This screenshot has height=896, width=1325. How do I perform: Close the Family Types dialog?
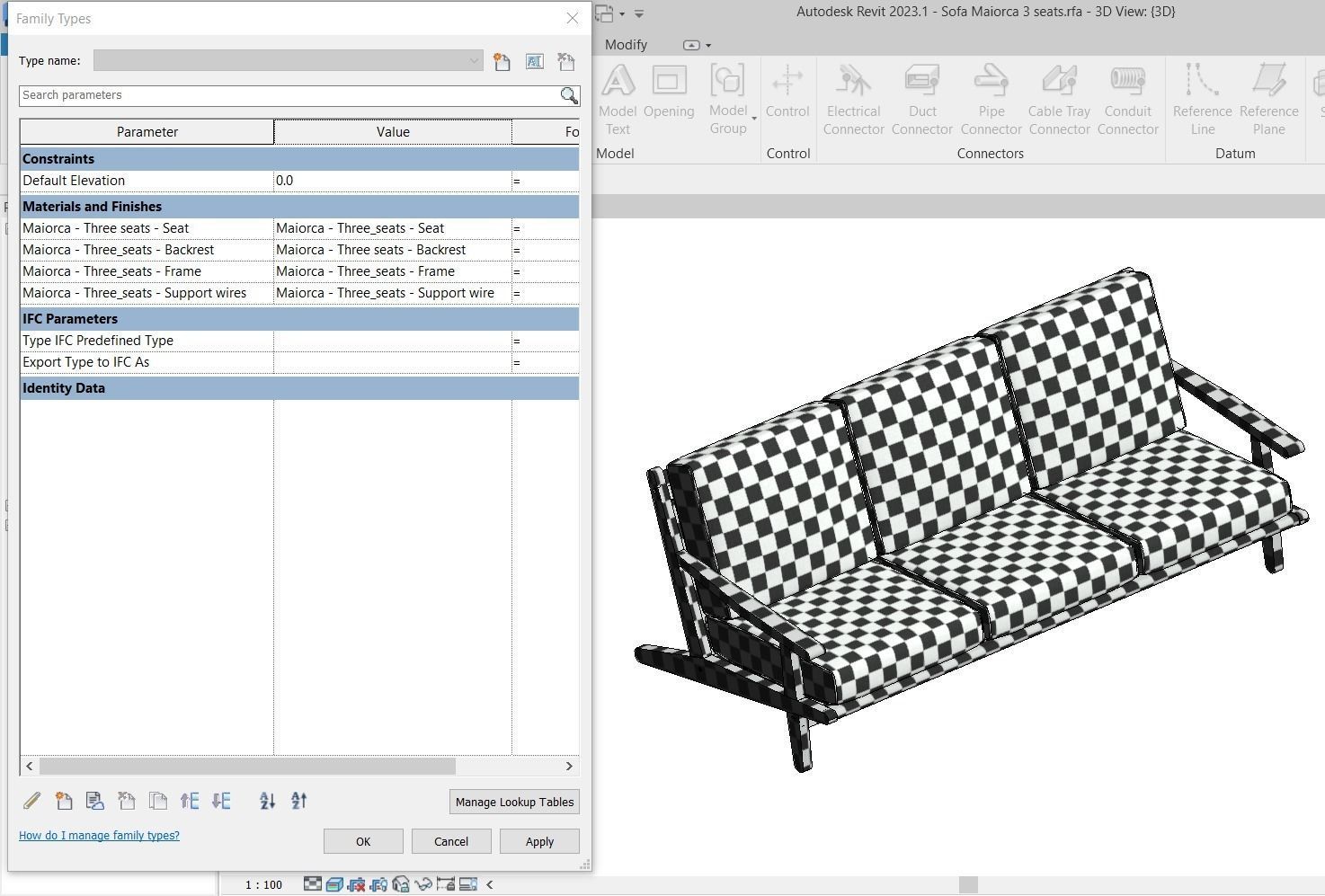573,18
